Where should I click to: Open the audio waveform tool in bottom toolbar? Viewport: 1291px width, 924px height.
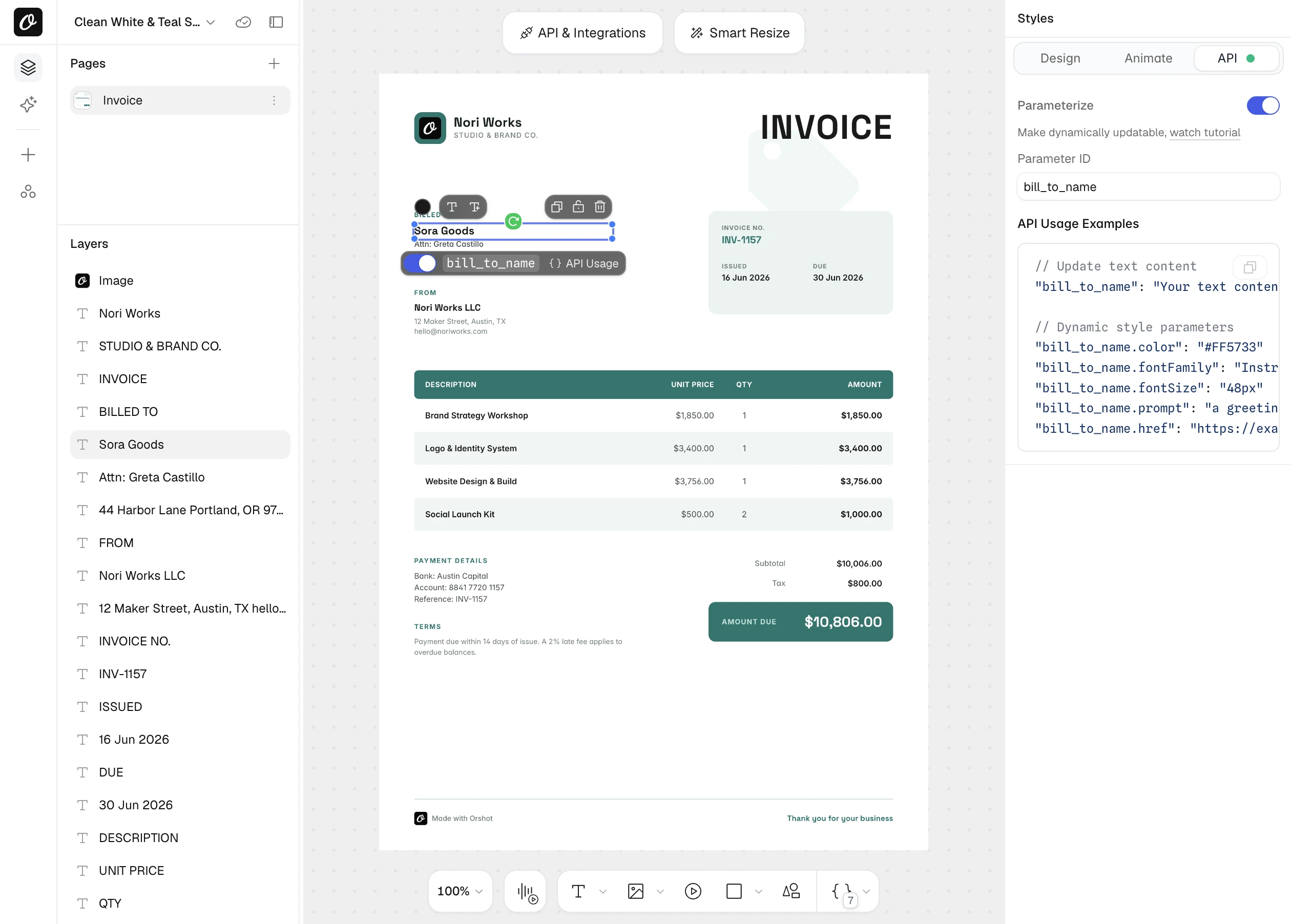tap(526, 891)
